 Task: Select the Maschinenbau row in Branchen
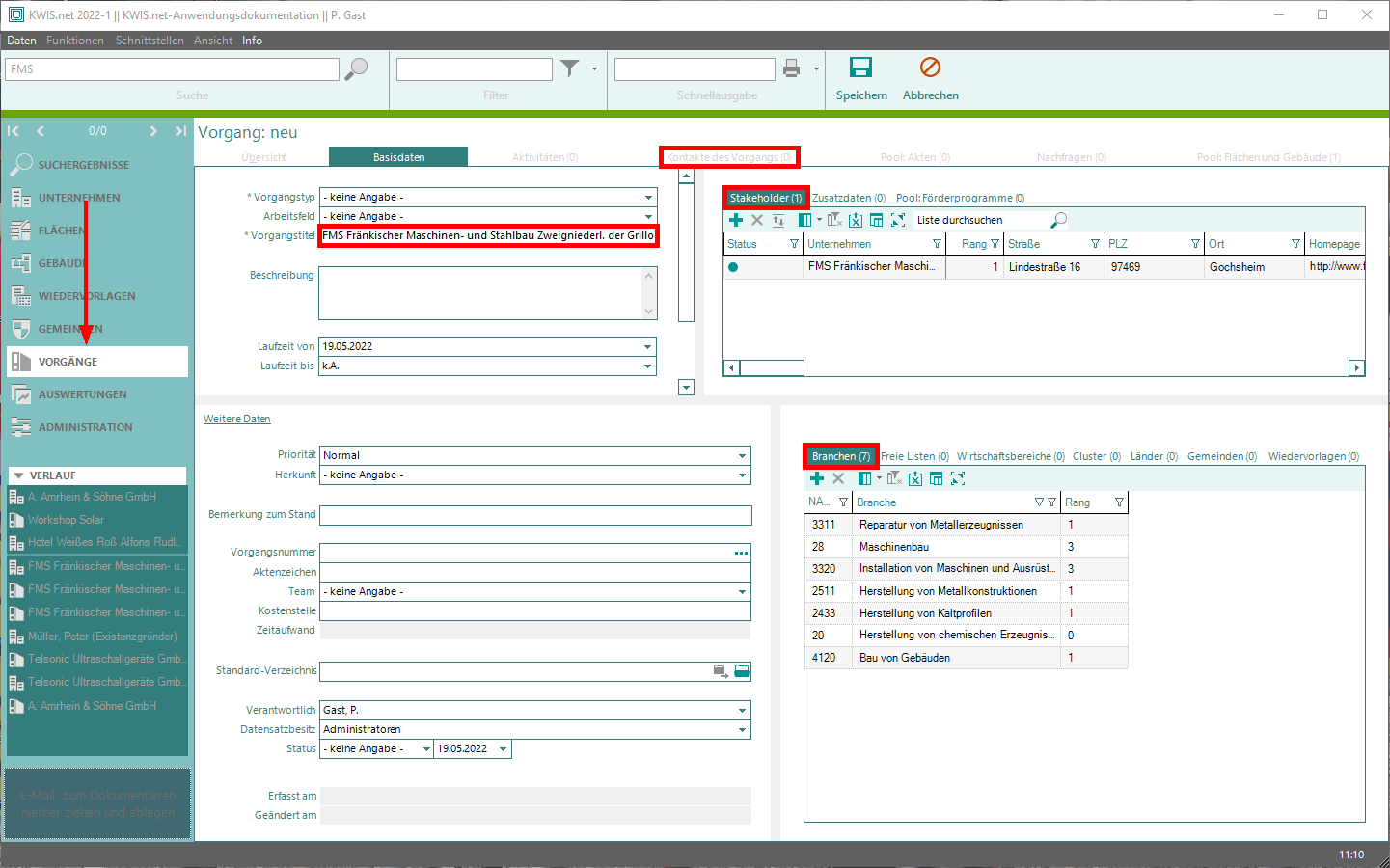tap(966, 547)
